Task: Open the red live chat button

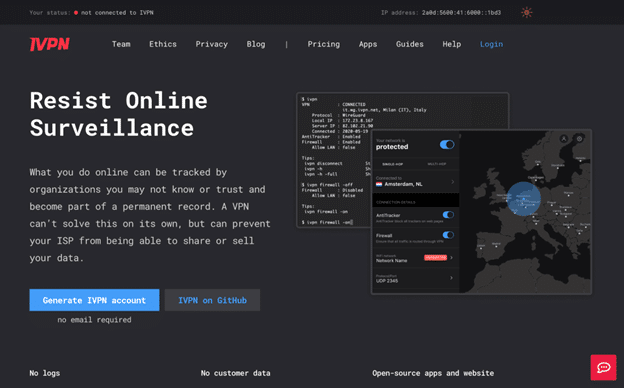Action: (x=603, y=367)
